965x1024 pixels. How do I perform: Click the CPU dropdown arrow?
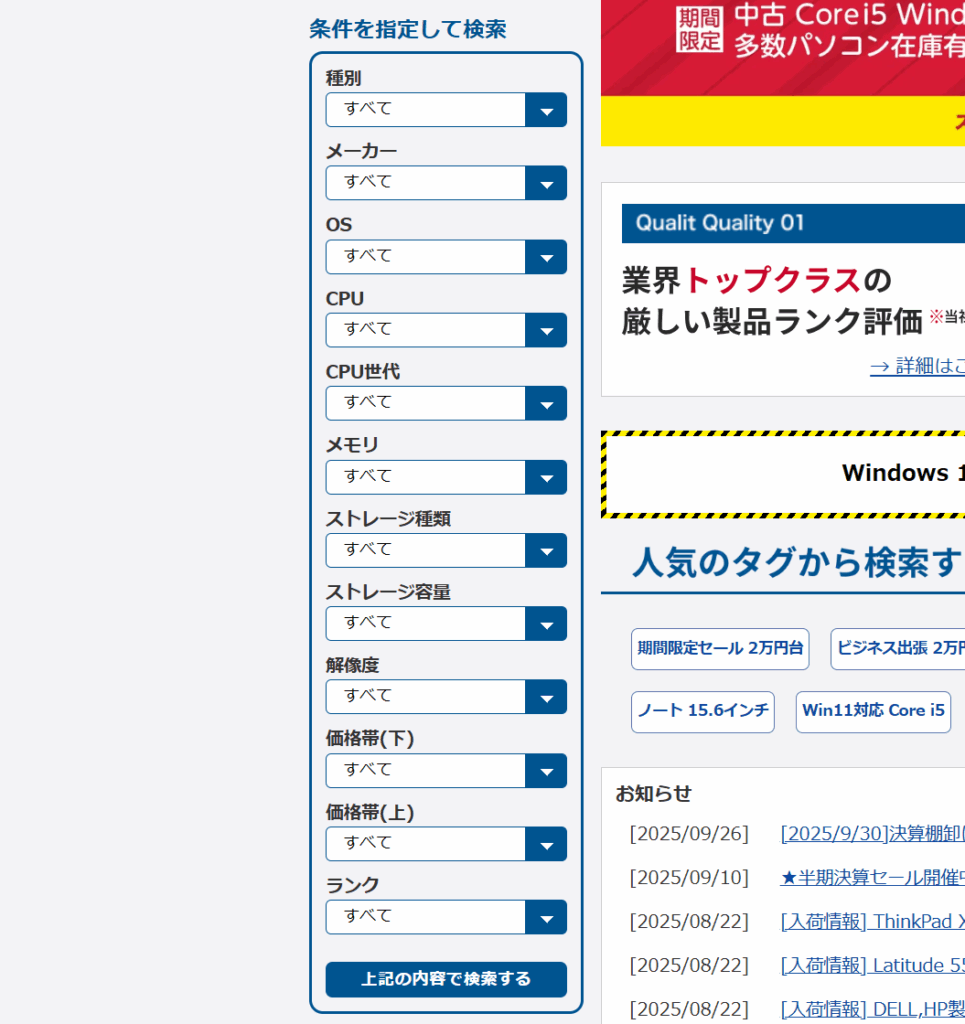point(546,330)
